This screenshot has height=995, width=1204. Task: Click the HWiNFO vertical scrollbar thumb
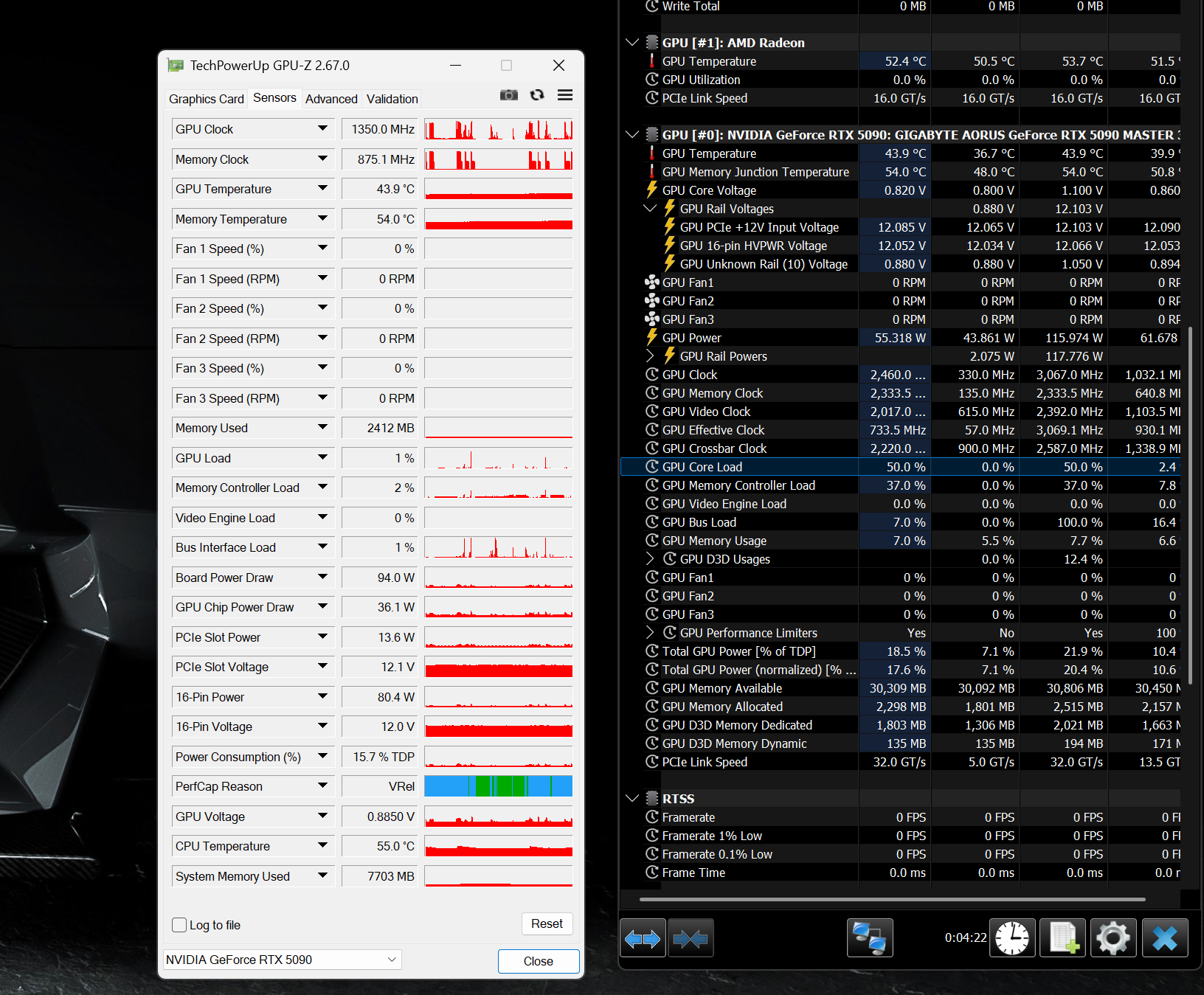coord(1189,505)
